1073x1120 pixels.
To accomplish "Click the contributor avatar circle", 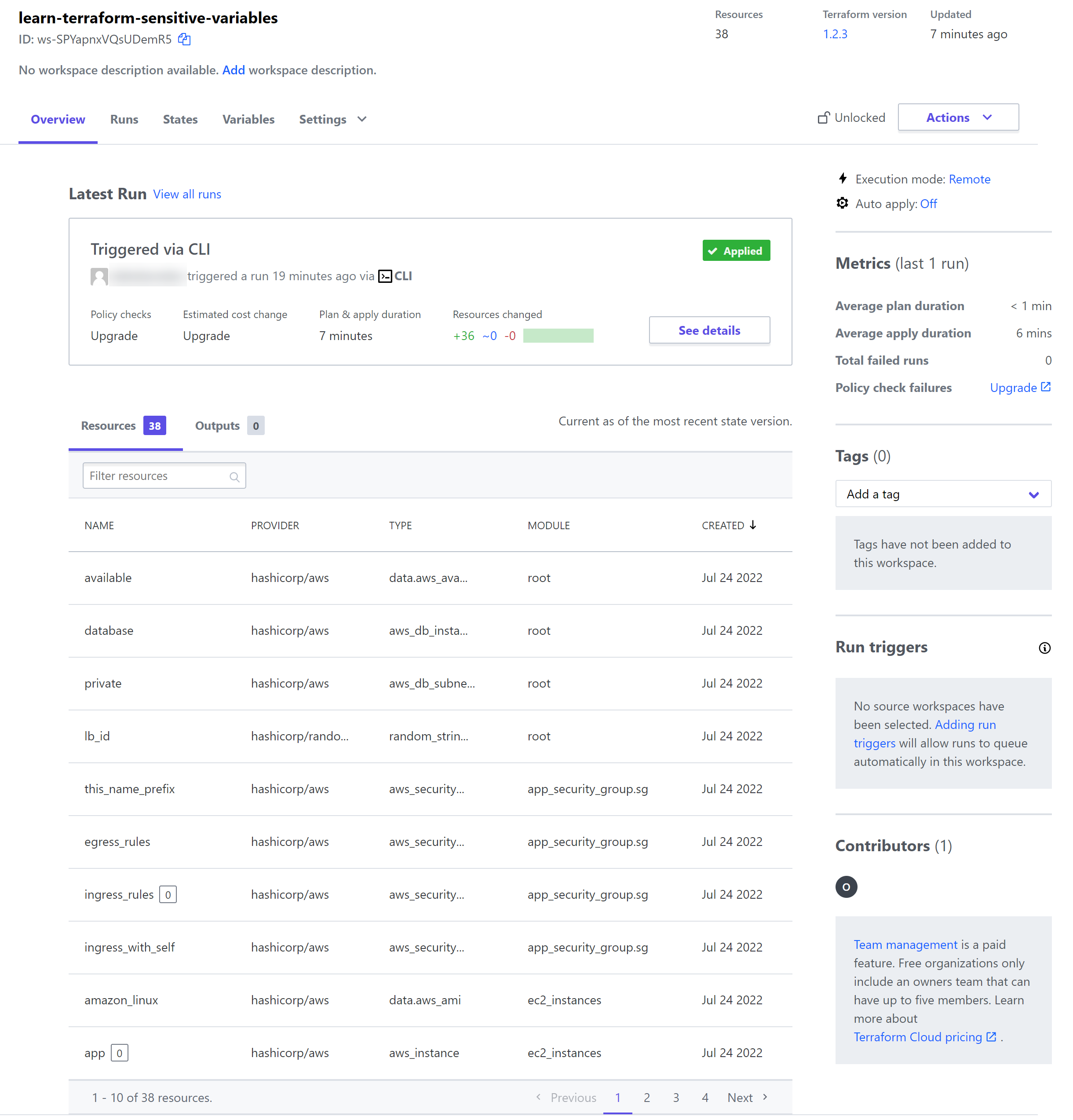I will pos(846,887).
